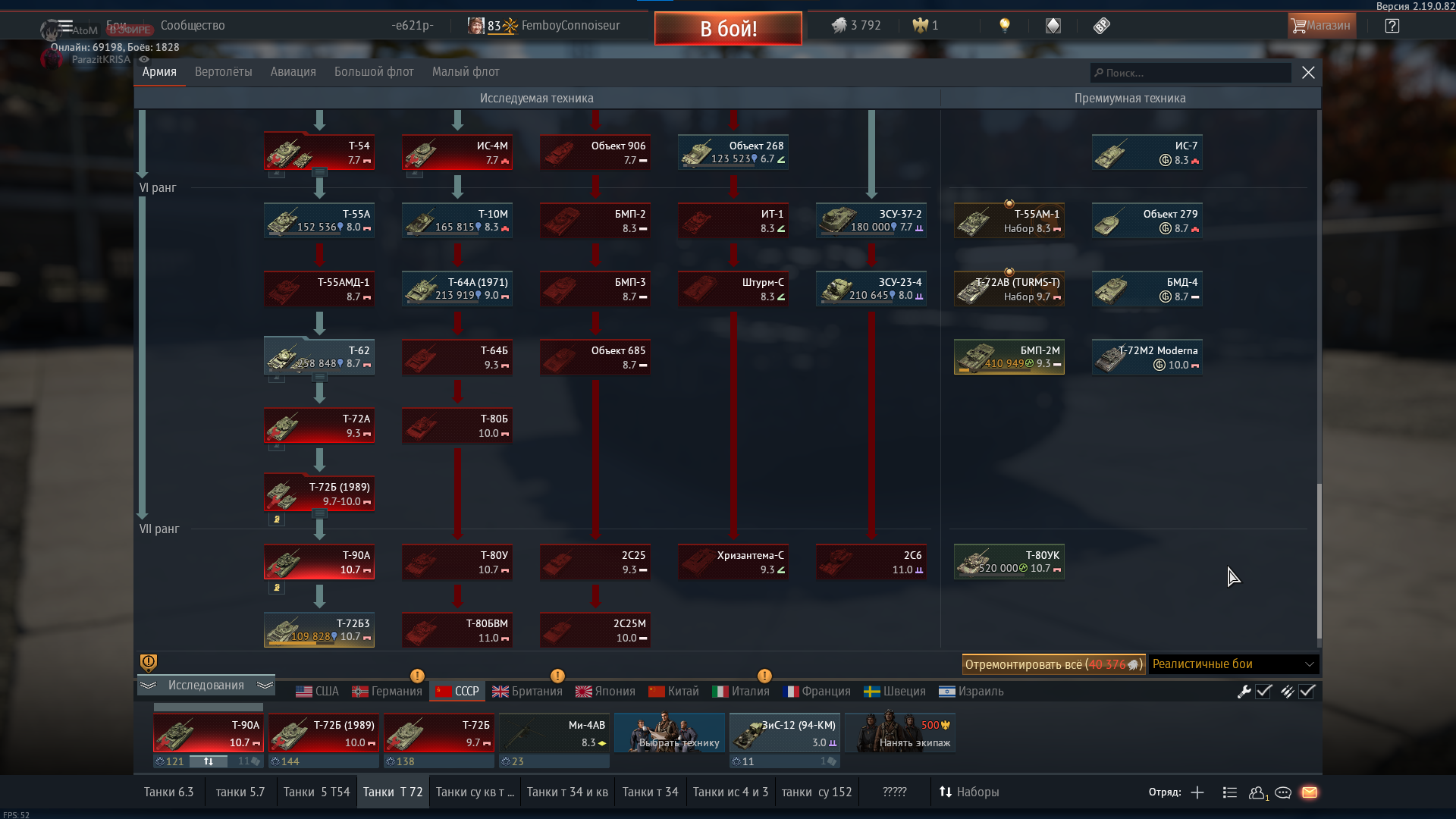Switch to preset Танки 6.3
1456x819 pixels.
tap(168, 792)
